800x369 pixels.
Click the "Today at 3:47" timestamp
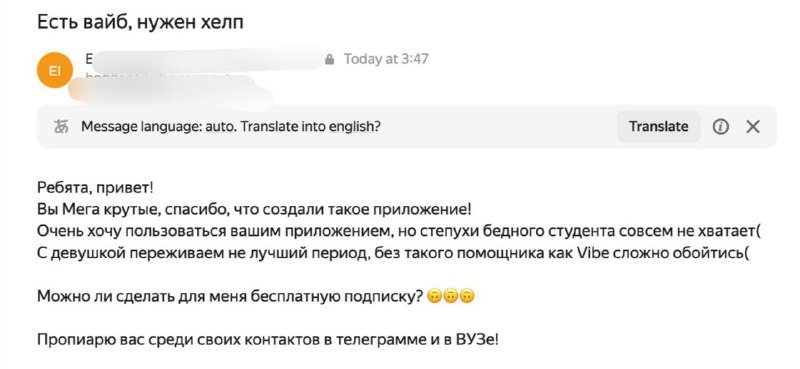pos(386,59)
